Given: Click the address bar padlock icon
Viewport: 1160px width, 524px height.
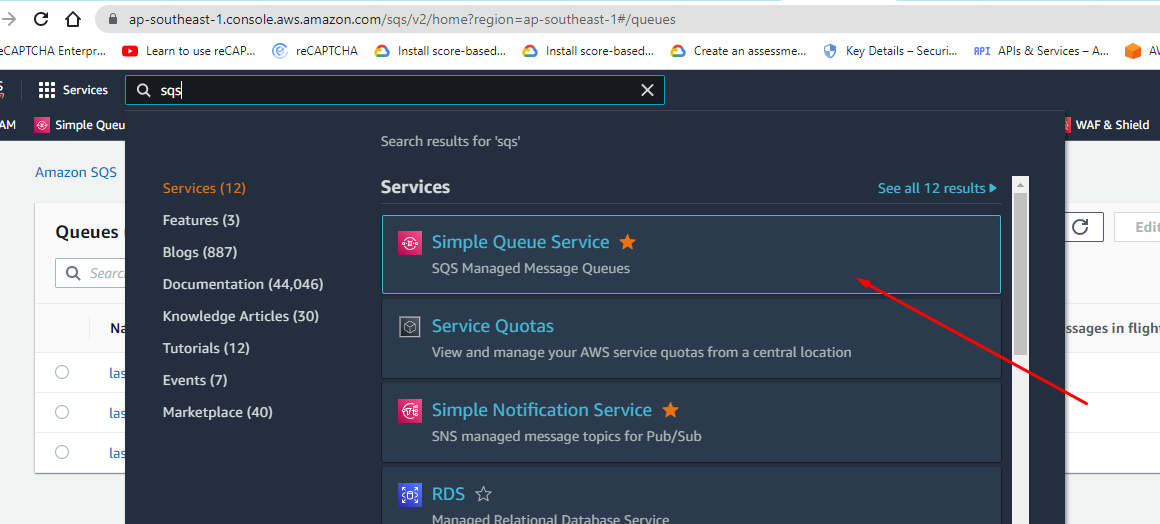Looking at the screenshot, I should 113,19.
